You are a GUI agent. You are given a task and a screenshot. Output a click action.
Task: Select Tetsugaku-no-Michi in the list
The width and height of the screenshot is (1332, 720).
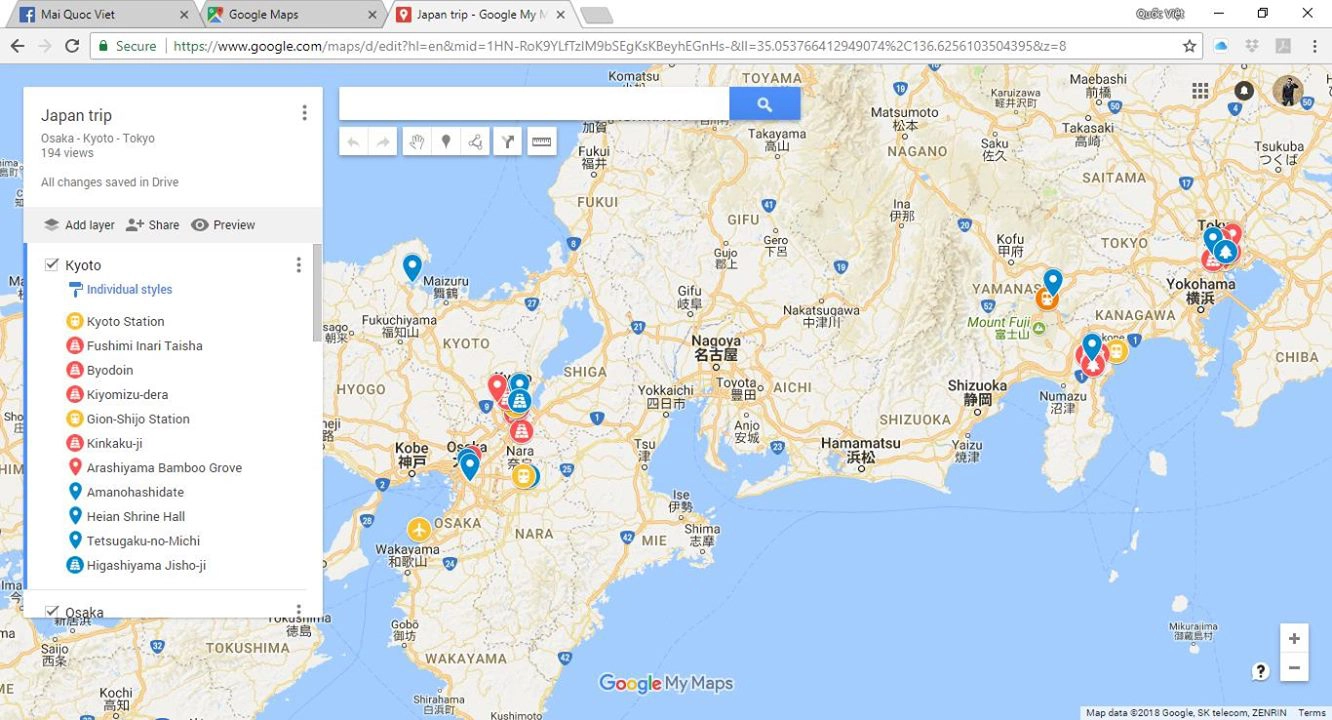pos(143,541)
